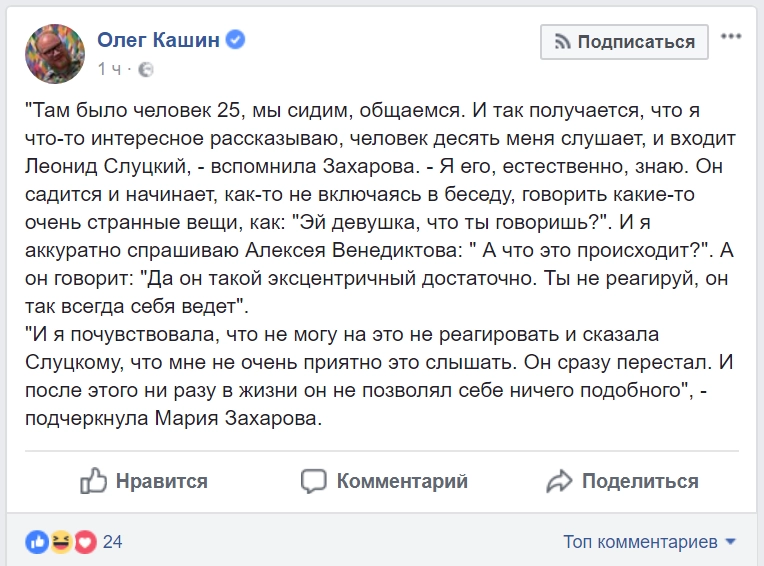
Task: Click the blue verified badge beside Олег Кашин
Action: tap(236, 41)
